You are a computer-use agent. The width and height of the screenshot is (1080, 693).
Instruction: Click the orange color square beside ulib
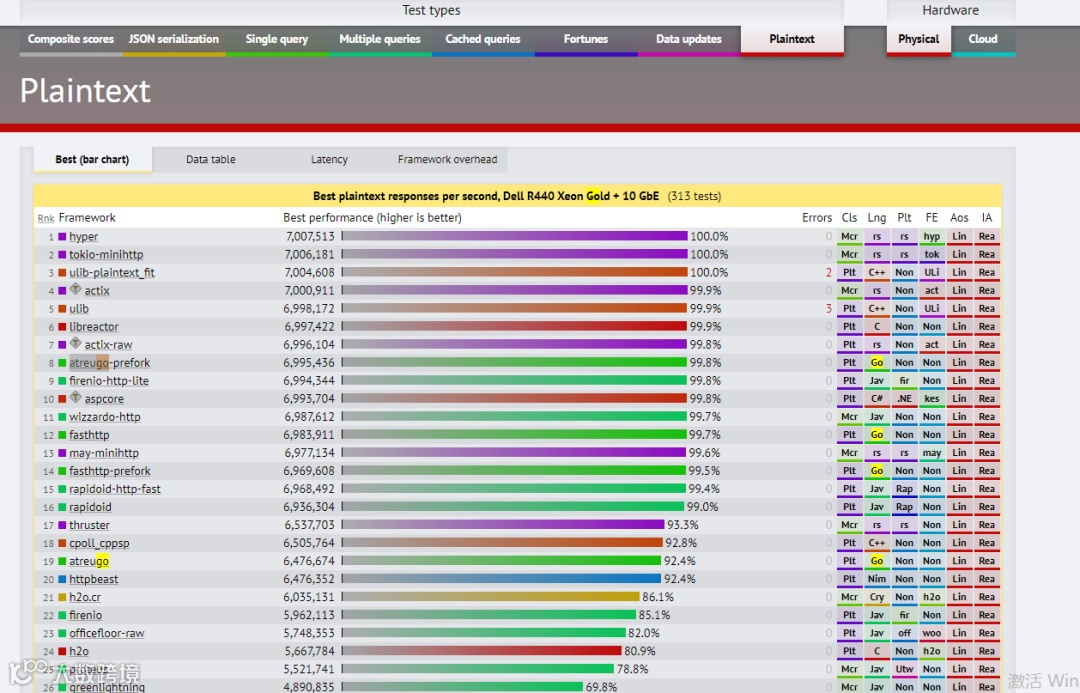click(x=62, y=309)
